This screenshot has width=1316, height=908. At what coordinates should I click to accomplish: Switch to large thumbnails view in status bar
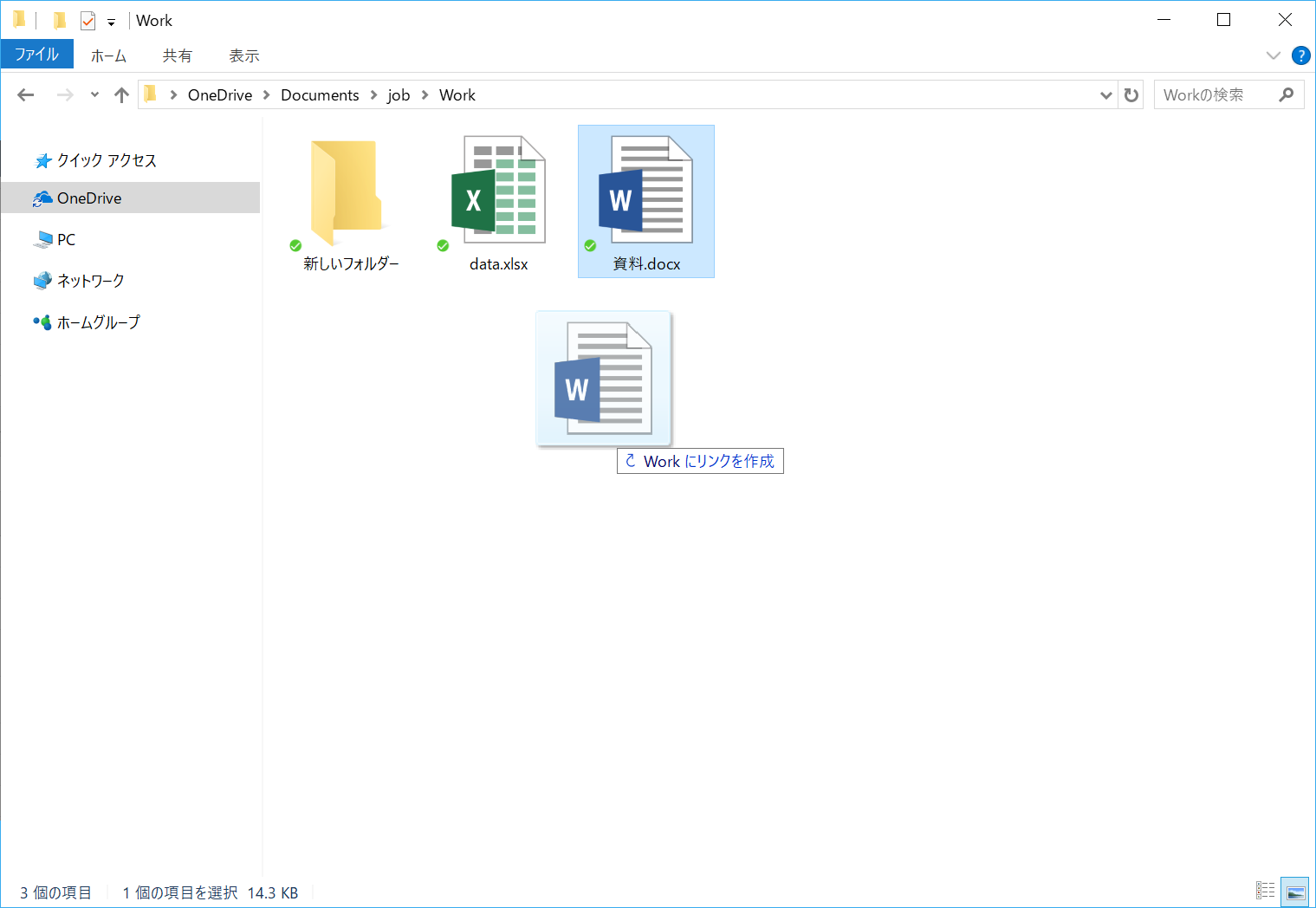point(1294,891)
